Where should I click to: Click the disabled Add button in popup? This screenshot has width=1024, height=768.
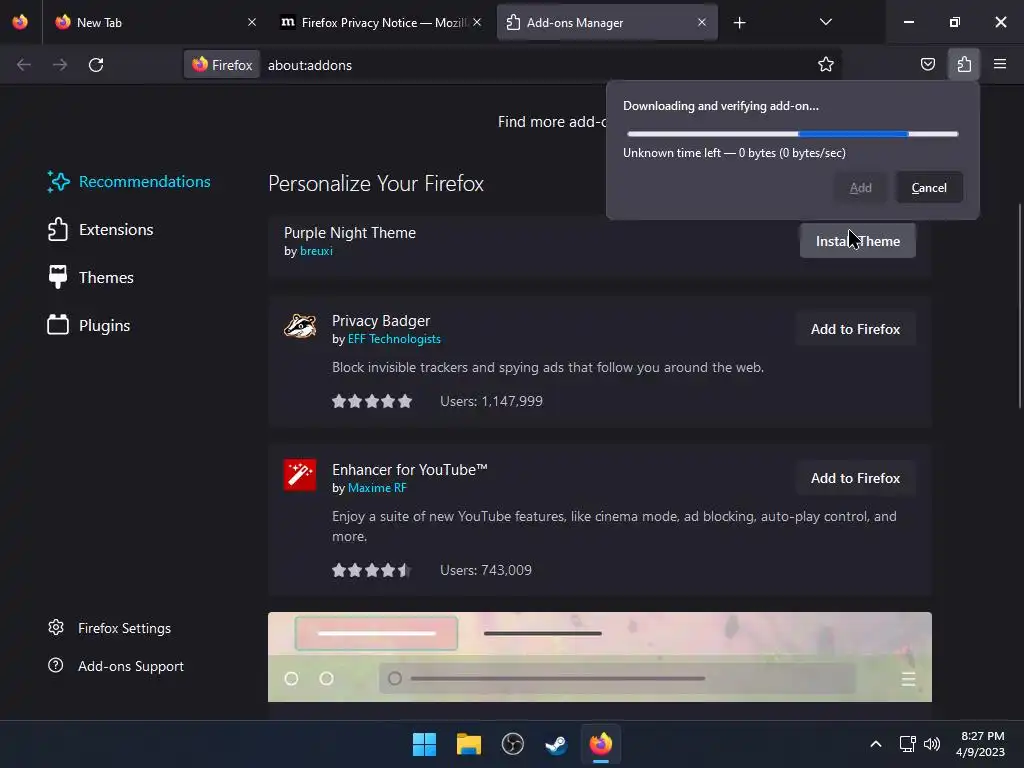pyautogui.click(x=860, y=187)
